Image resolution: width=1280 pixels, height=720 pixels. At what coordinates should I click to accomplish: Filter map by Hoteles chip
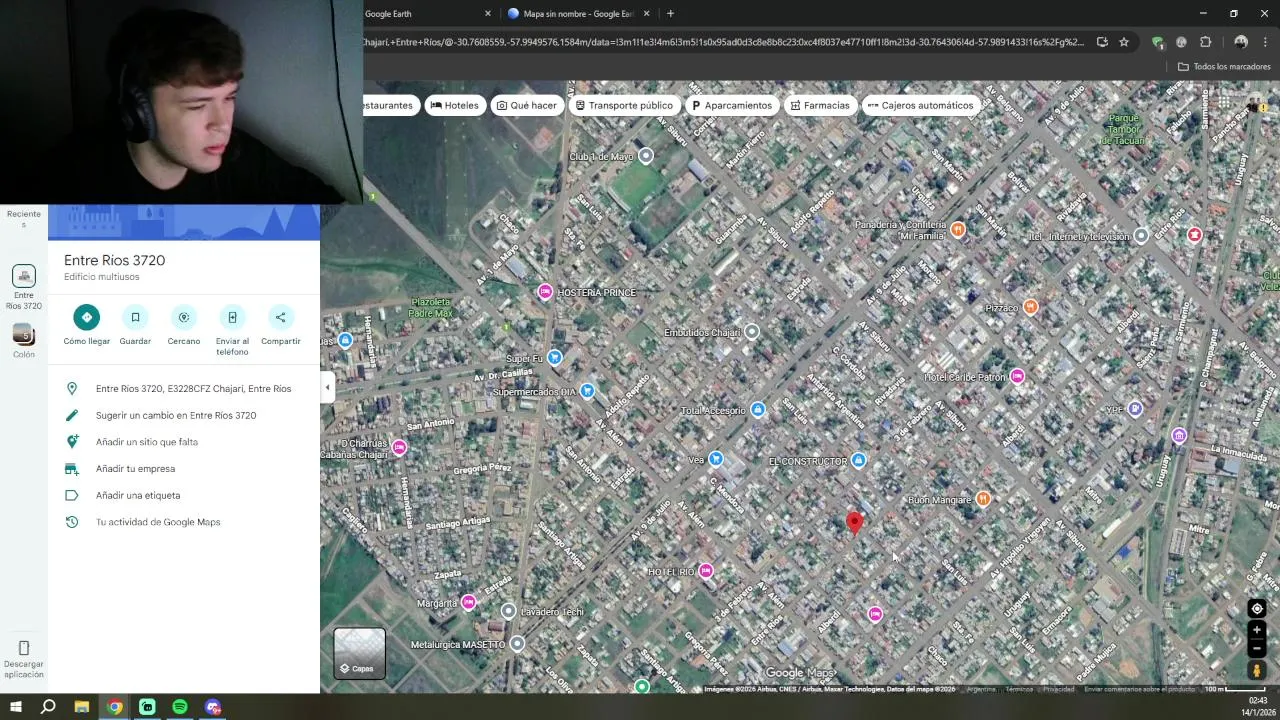pyautogui.click(x=454, y=105)
